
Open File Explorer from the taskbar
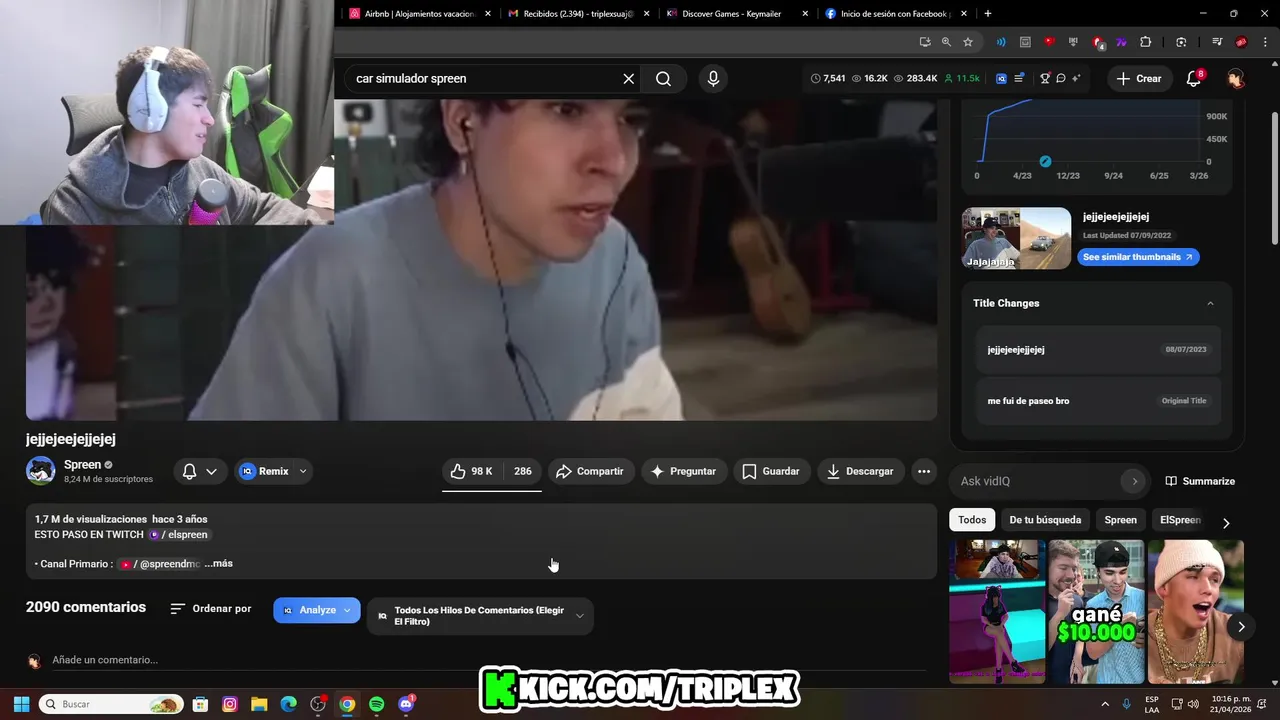tap(259, 704)
